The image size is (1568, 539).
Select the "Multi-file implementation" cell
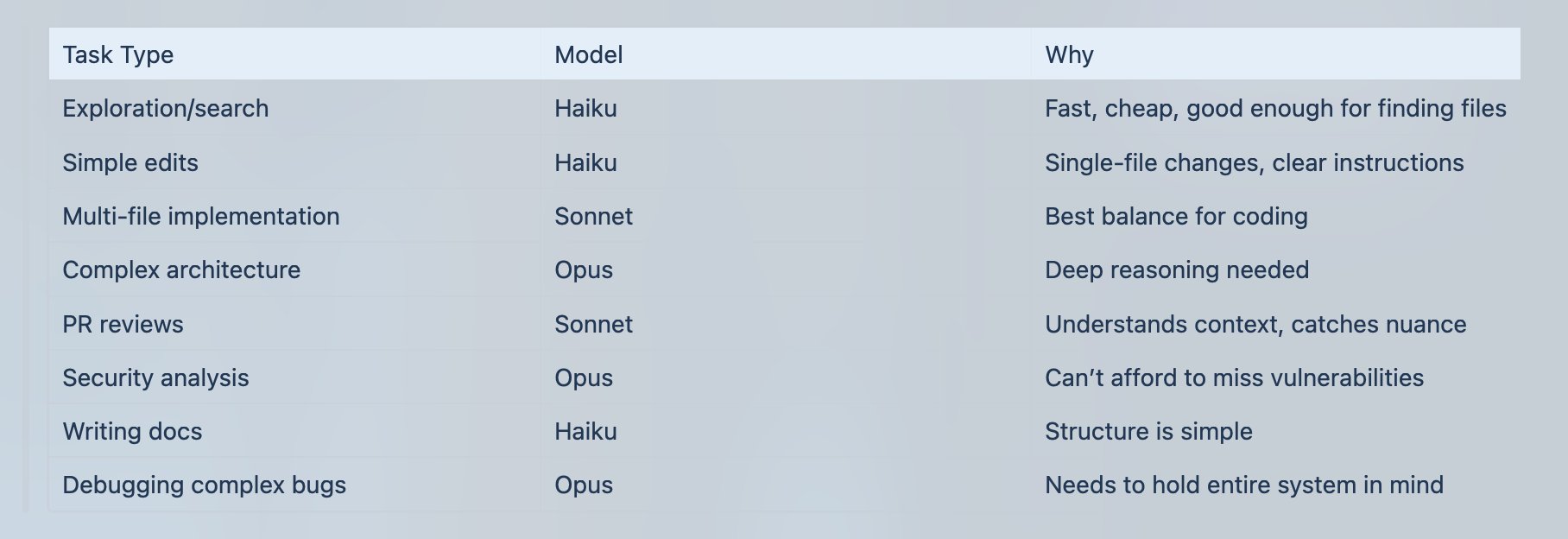pos(201,217)
